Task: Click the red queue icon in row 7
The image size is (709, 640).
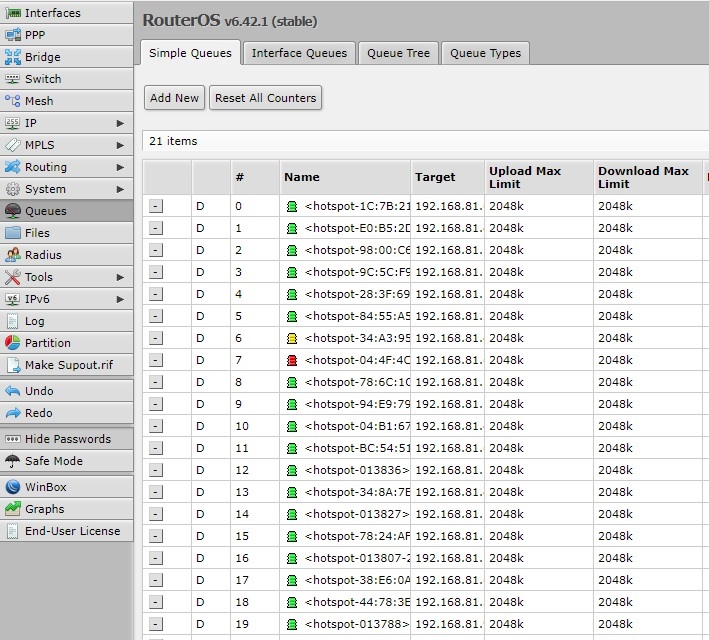Action: point(292,360)
